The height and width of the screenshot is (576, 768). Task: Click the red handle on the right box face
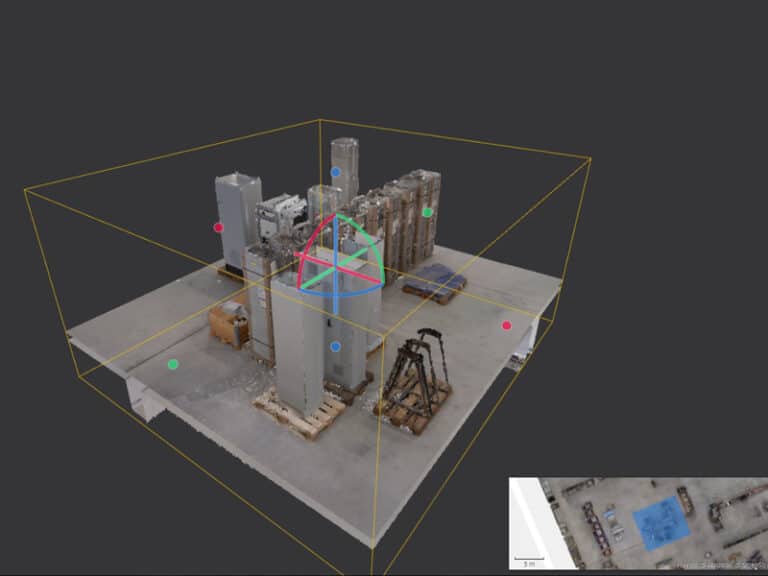507,325
